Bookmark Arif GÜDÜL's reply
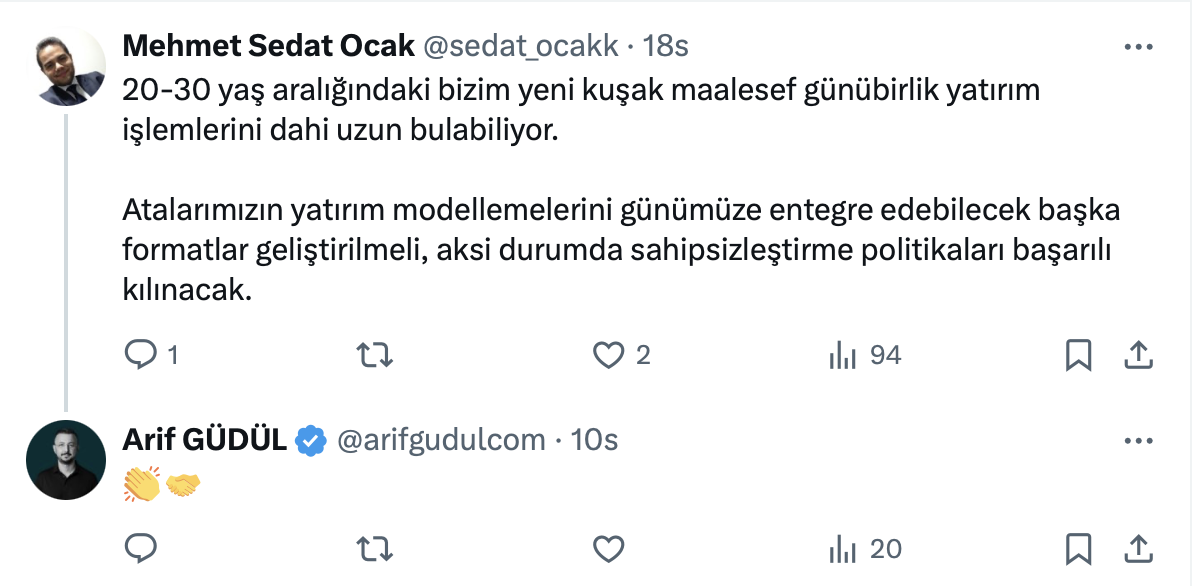This screenshot has width=1196, height=586. tap(1078, 548)
